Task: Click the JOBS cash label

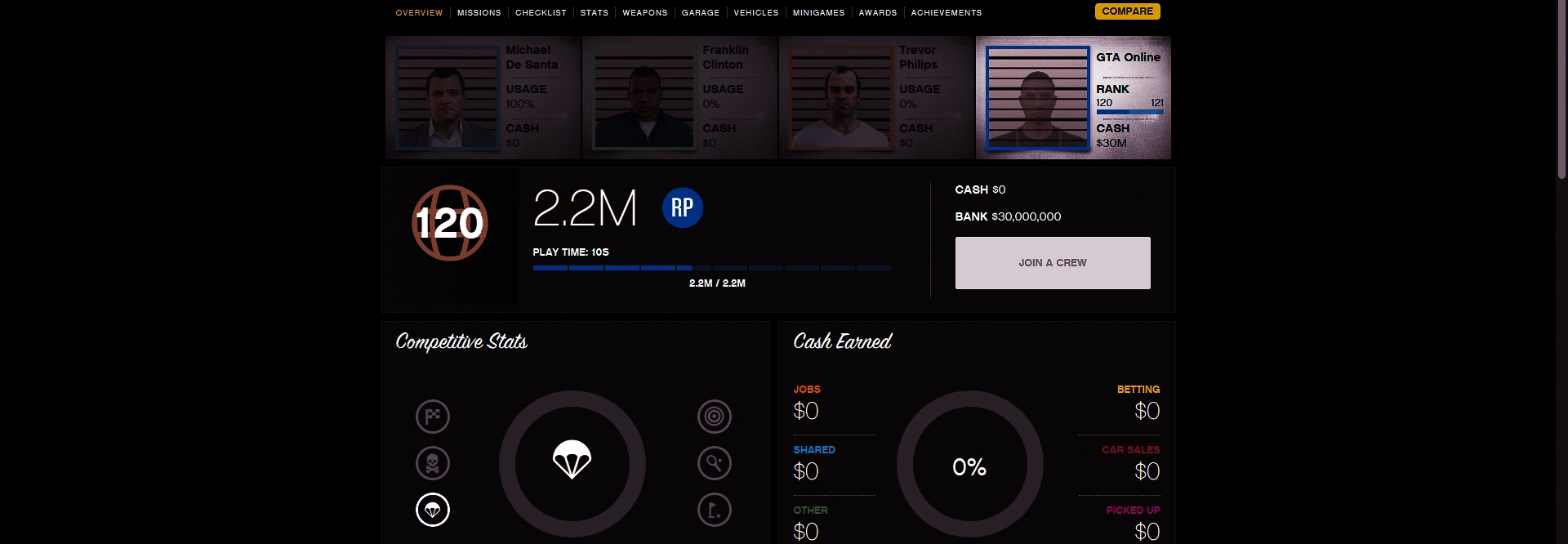Action: point(807,390)
